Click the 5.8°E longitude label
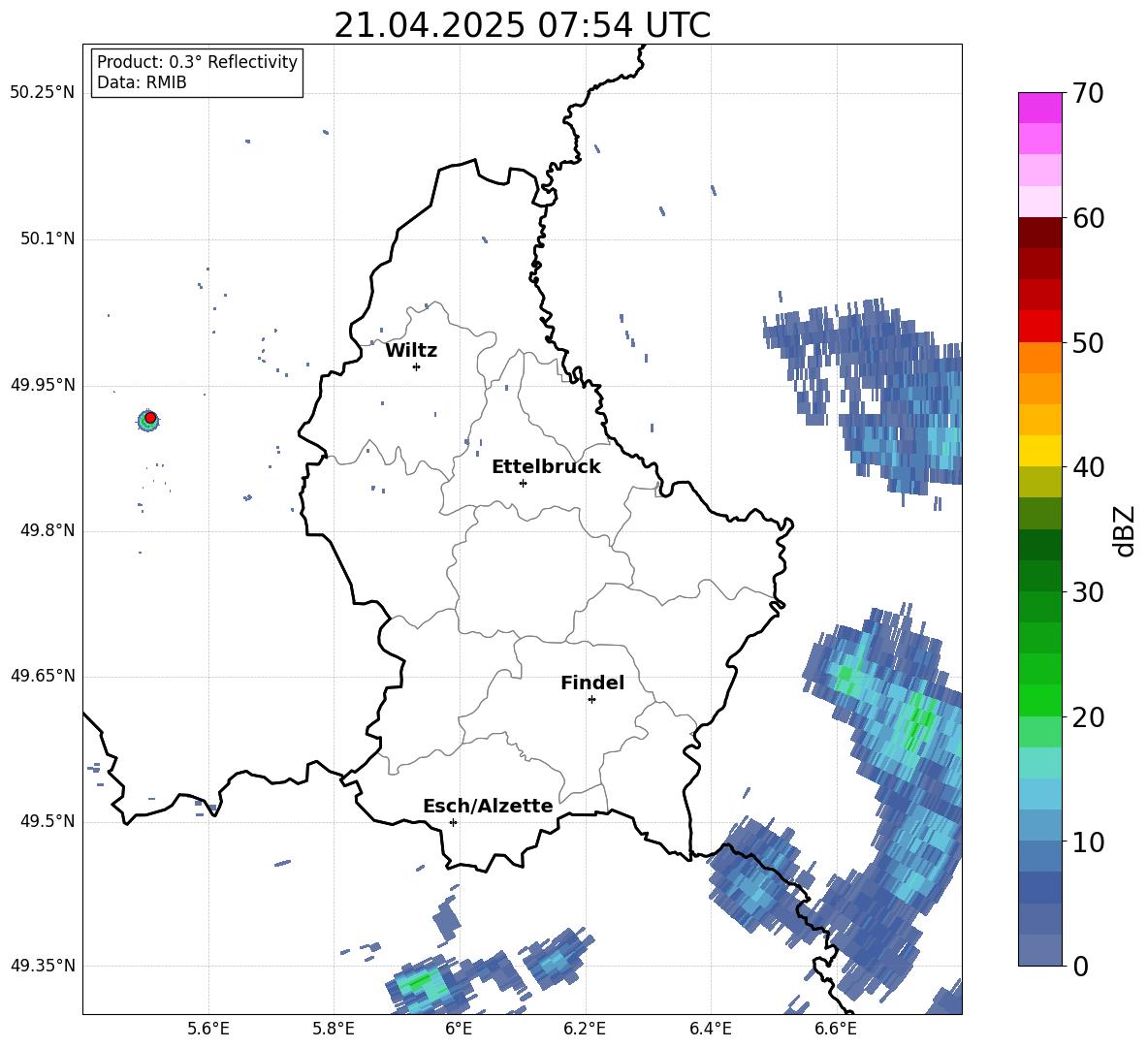 click(334, 1029)
